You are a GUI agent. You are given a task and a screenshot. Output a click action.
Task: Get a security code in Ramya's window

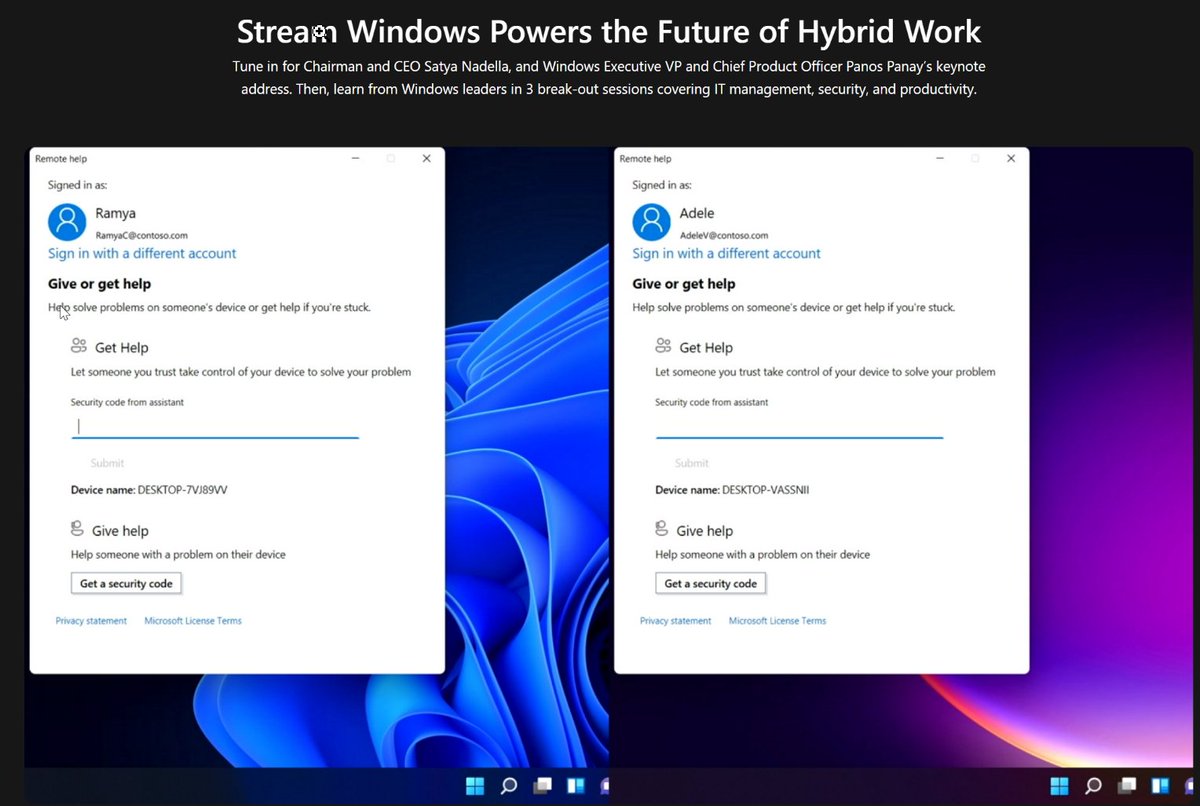pyautogui.click(x=126, y=583)
